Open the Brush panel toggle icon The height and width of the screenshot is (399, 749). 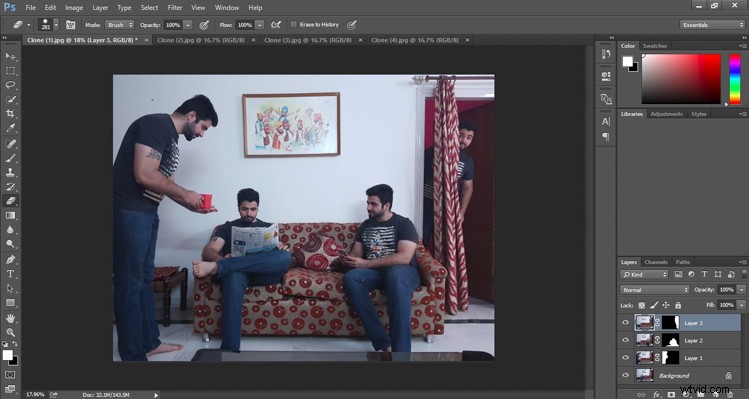(71, 25)
